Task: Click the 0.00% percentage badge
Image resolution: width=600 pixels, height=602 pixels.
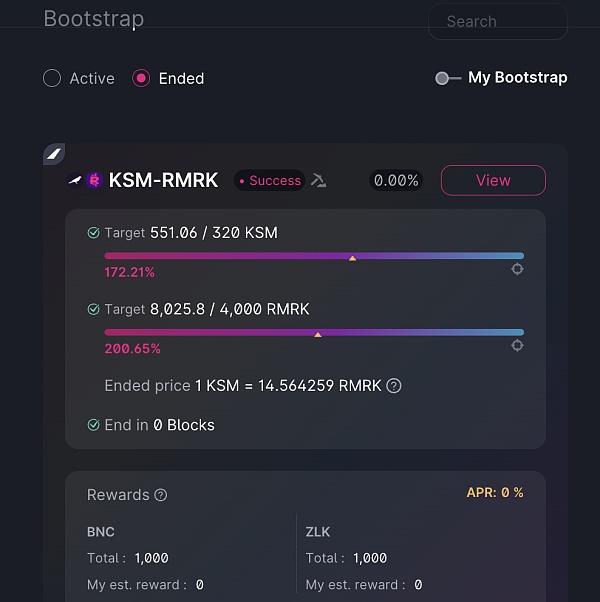Action: point(396,180)
